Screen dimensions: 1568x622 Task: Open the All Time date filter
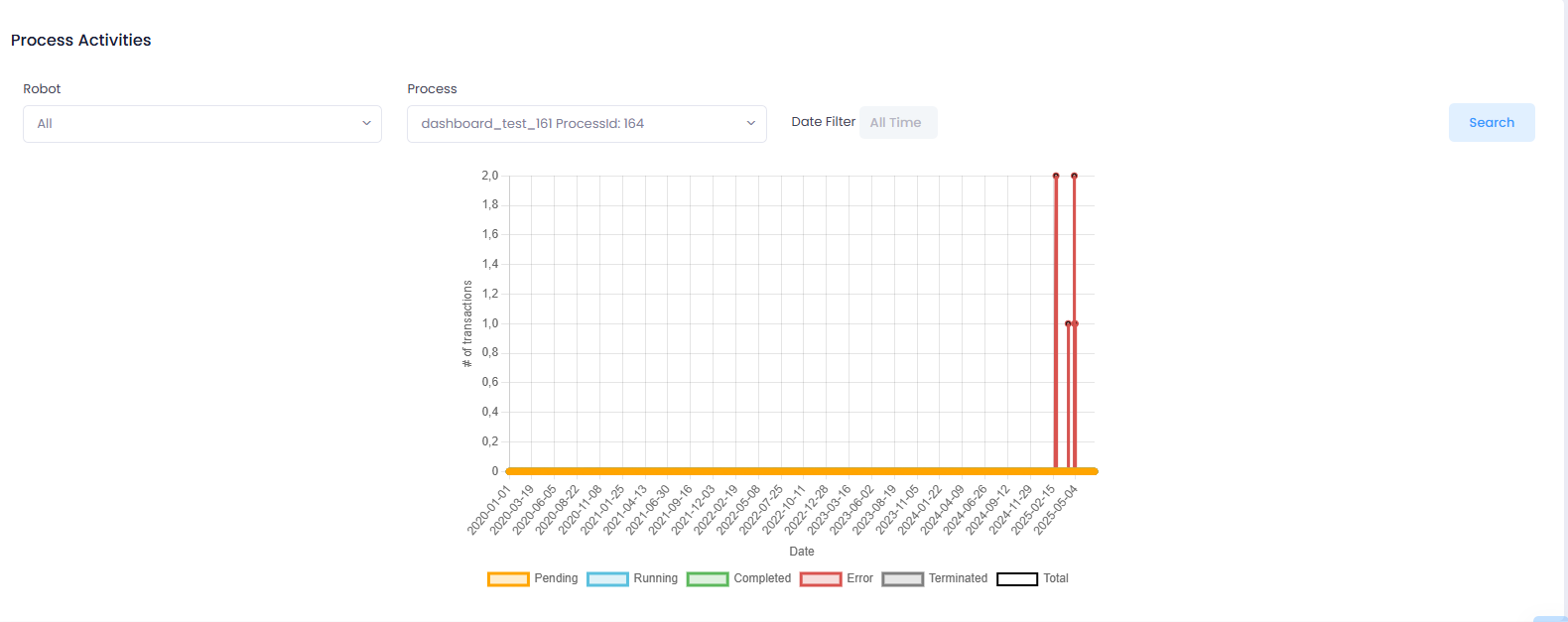(x=897, y=123)
